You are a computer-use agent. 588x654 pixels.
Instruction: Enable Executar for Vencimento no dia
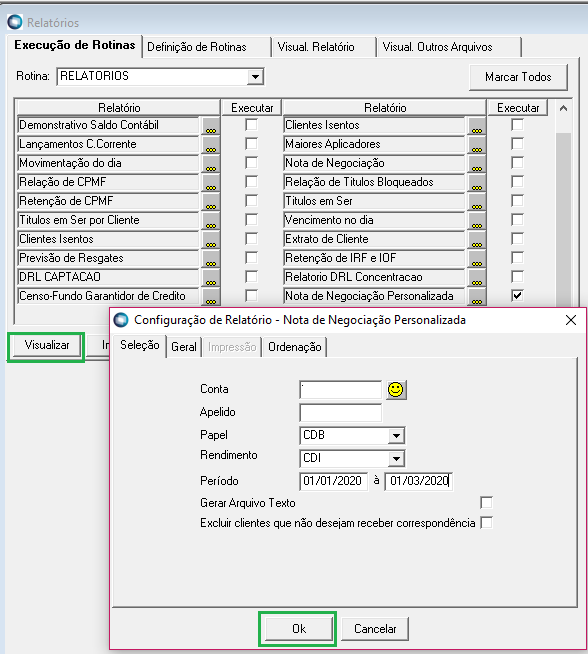[x=518, y=220]
